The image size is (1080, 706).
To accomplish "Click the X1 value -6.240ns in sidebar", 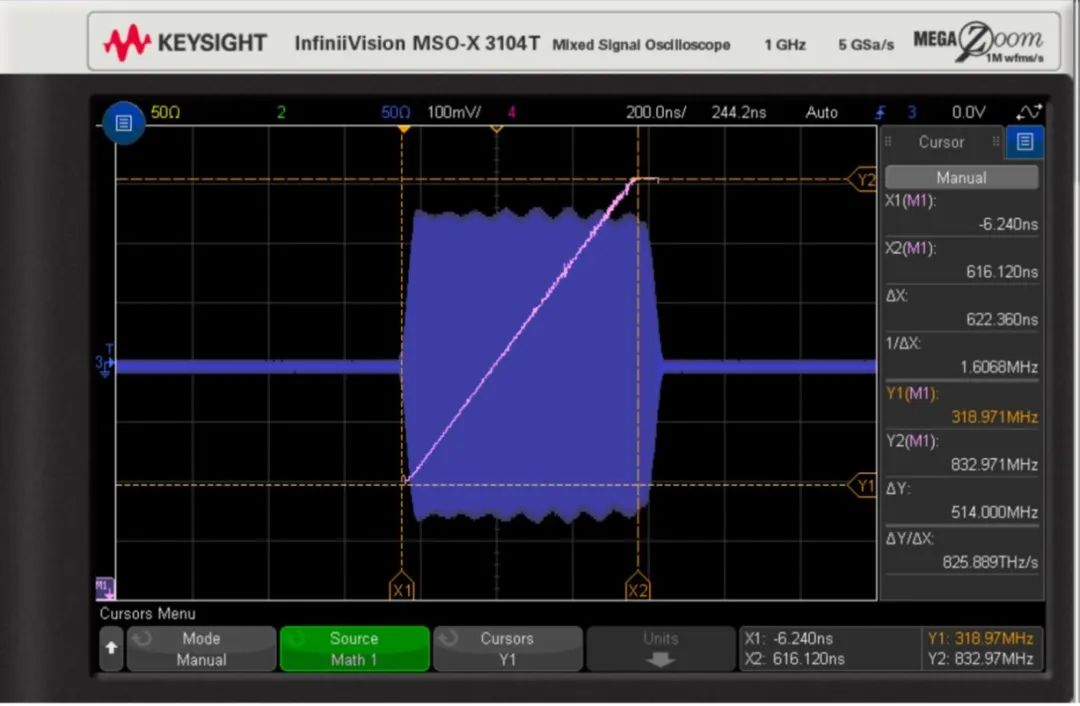I will [1008, 225].
